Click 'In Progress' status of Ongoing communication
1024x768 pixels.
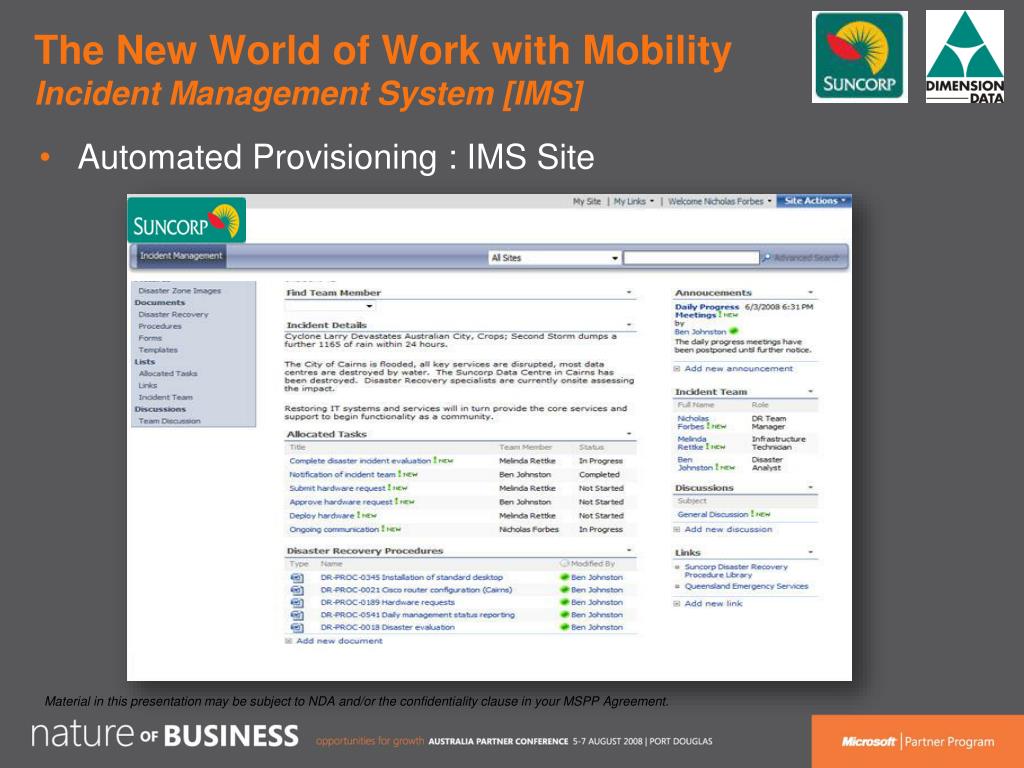[601, 530]
